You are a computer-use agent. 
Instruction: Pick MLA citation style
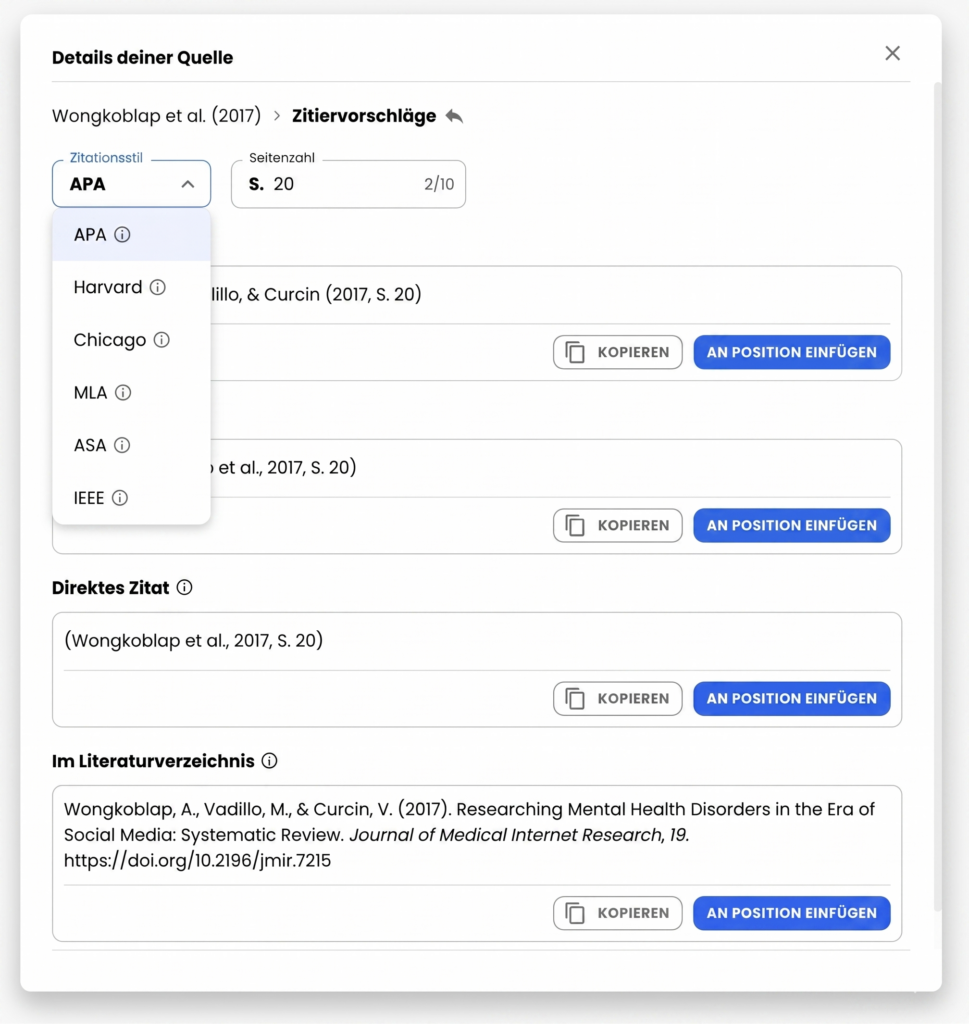point(131,392)
